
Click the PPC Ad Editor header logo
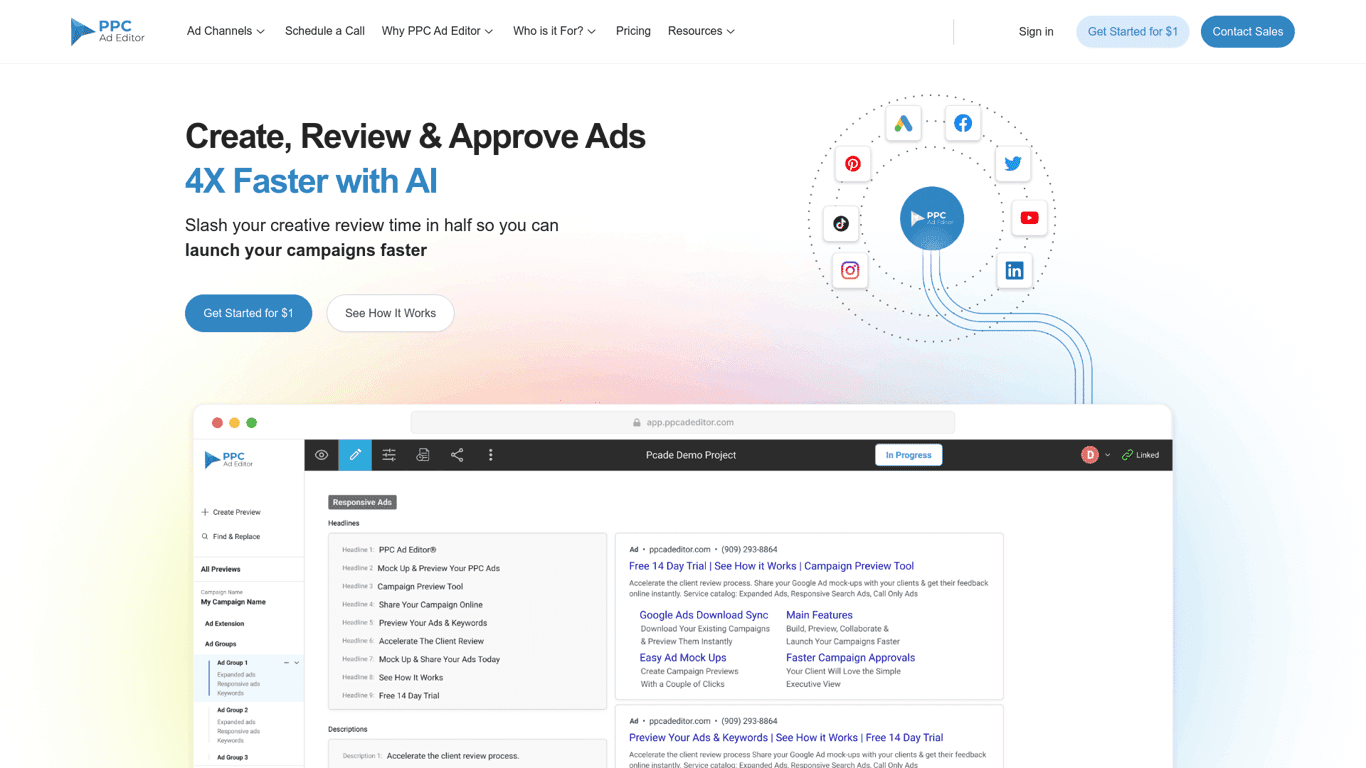[x=108, y=32]
